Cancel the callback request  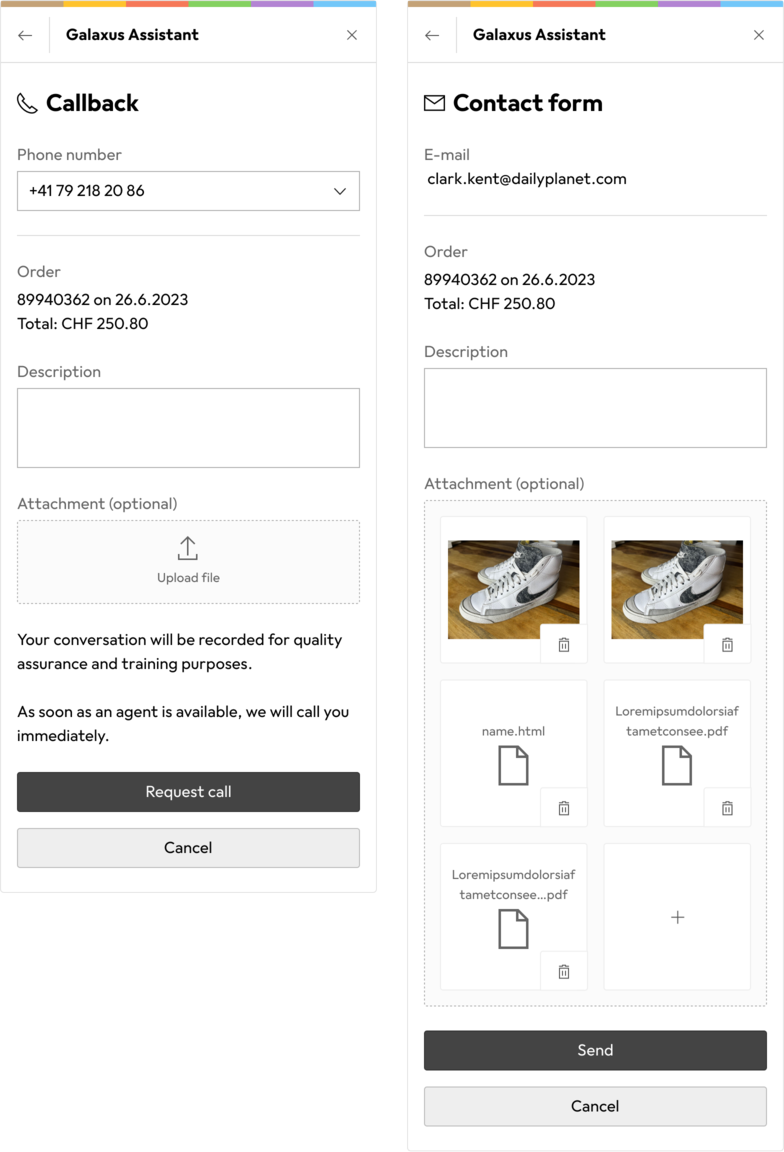pyautogui.click(x=188, y=848)
